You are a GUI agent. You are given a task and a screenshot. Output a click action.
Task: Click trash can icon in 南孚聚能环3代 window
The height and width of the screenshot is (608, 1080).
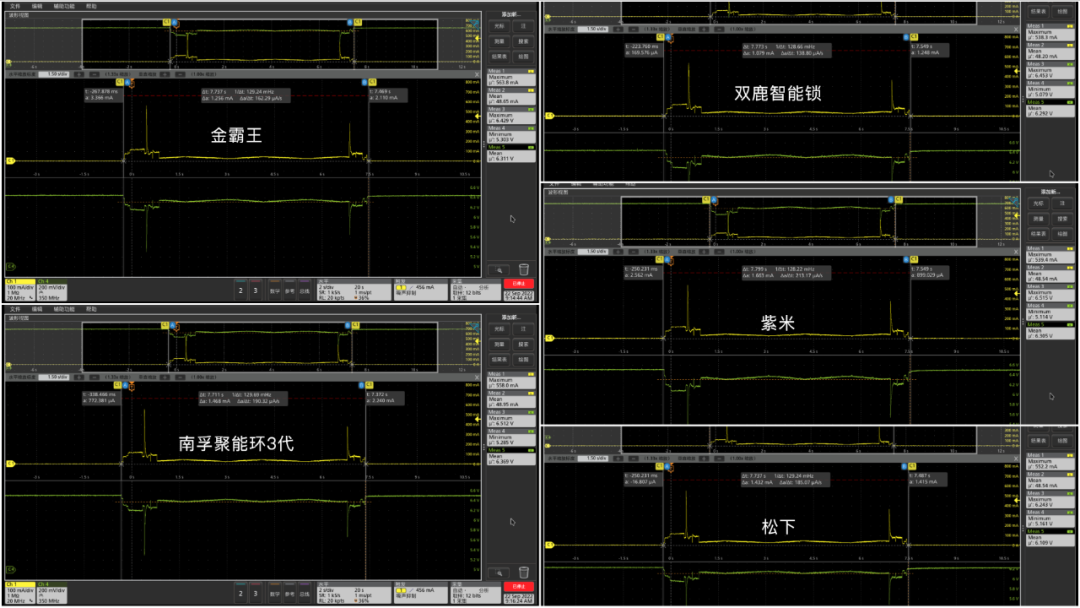(523, 572)
